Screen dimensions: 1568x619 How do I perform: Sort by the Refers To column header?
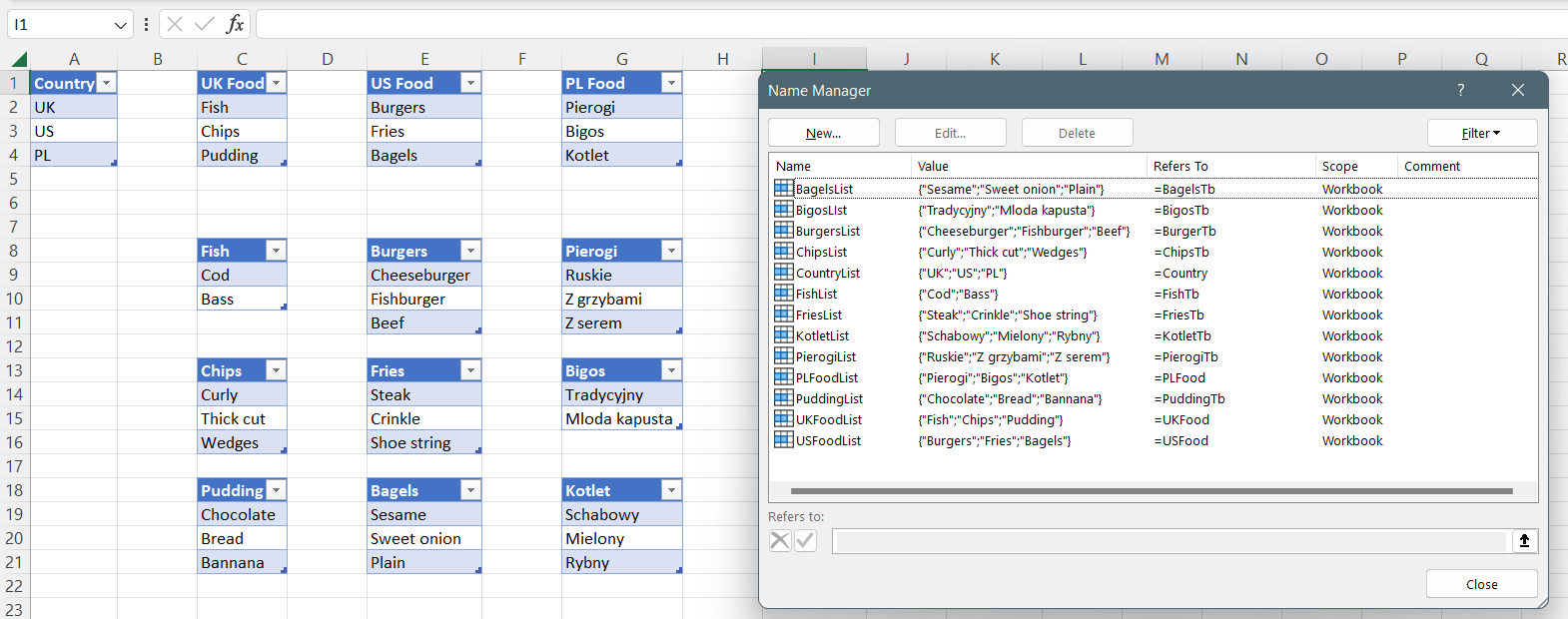point(1231,166)
